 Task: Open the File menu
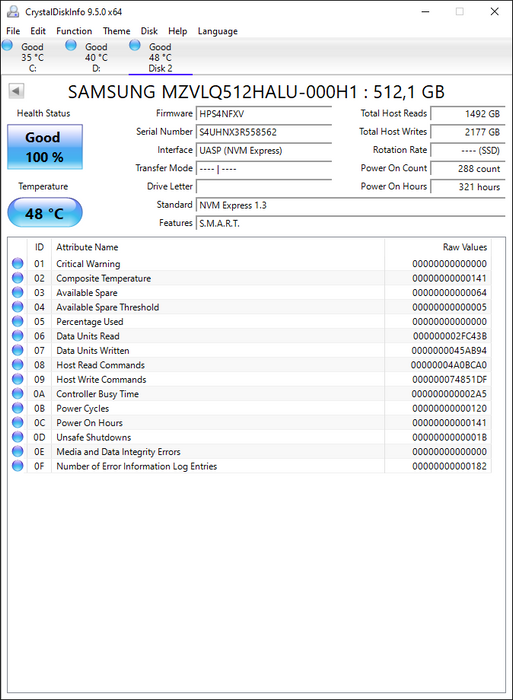tap(13, 31)
